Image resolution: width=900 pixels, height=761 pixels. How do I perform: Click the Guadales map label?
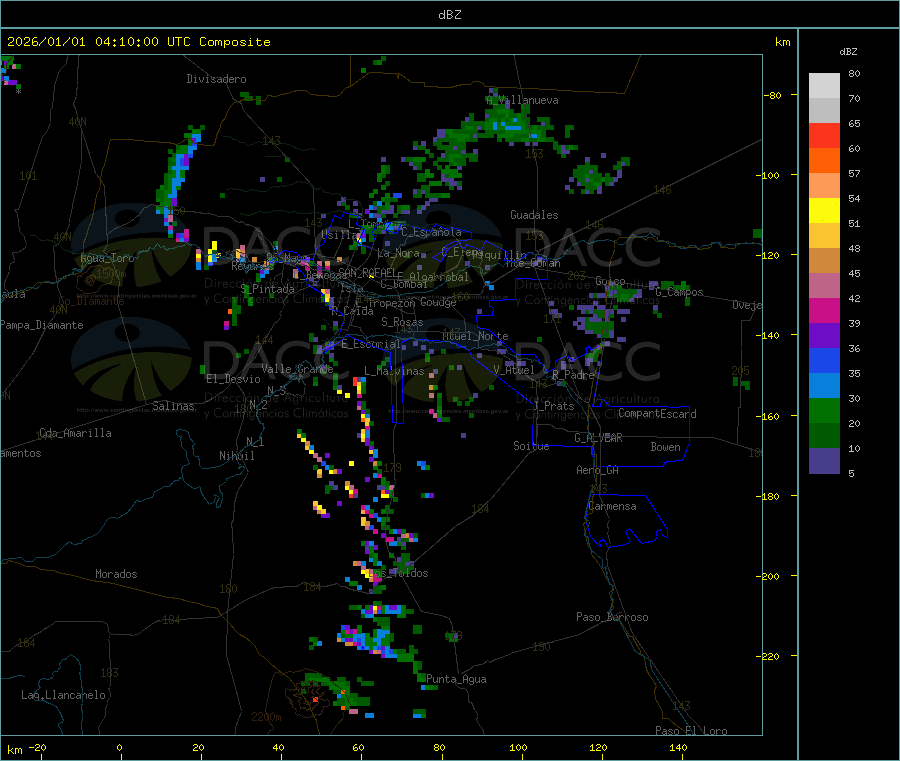coord(534,215)
